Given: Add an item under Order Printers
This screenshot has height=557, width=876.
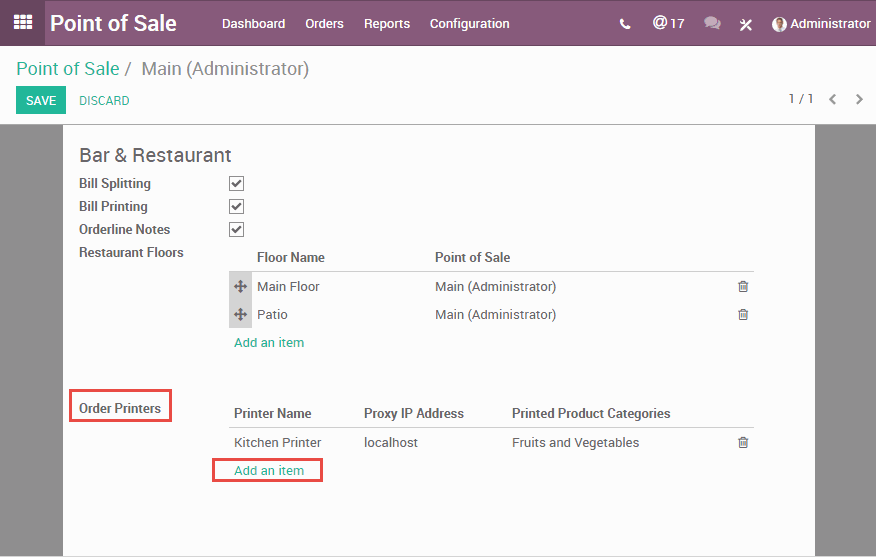Looking at the screenshot, I should pyautogui.click(x=268, y=470).
